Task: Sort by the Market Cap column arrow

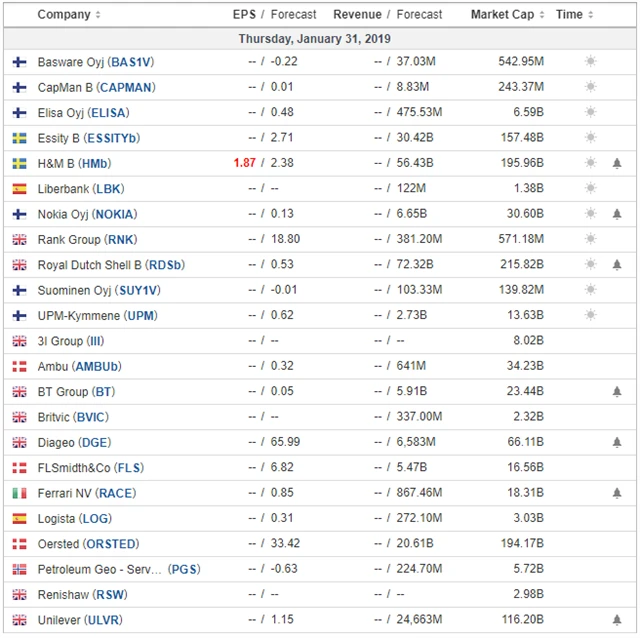Action: coord(541,15)
